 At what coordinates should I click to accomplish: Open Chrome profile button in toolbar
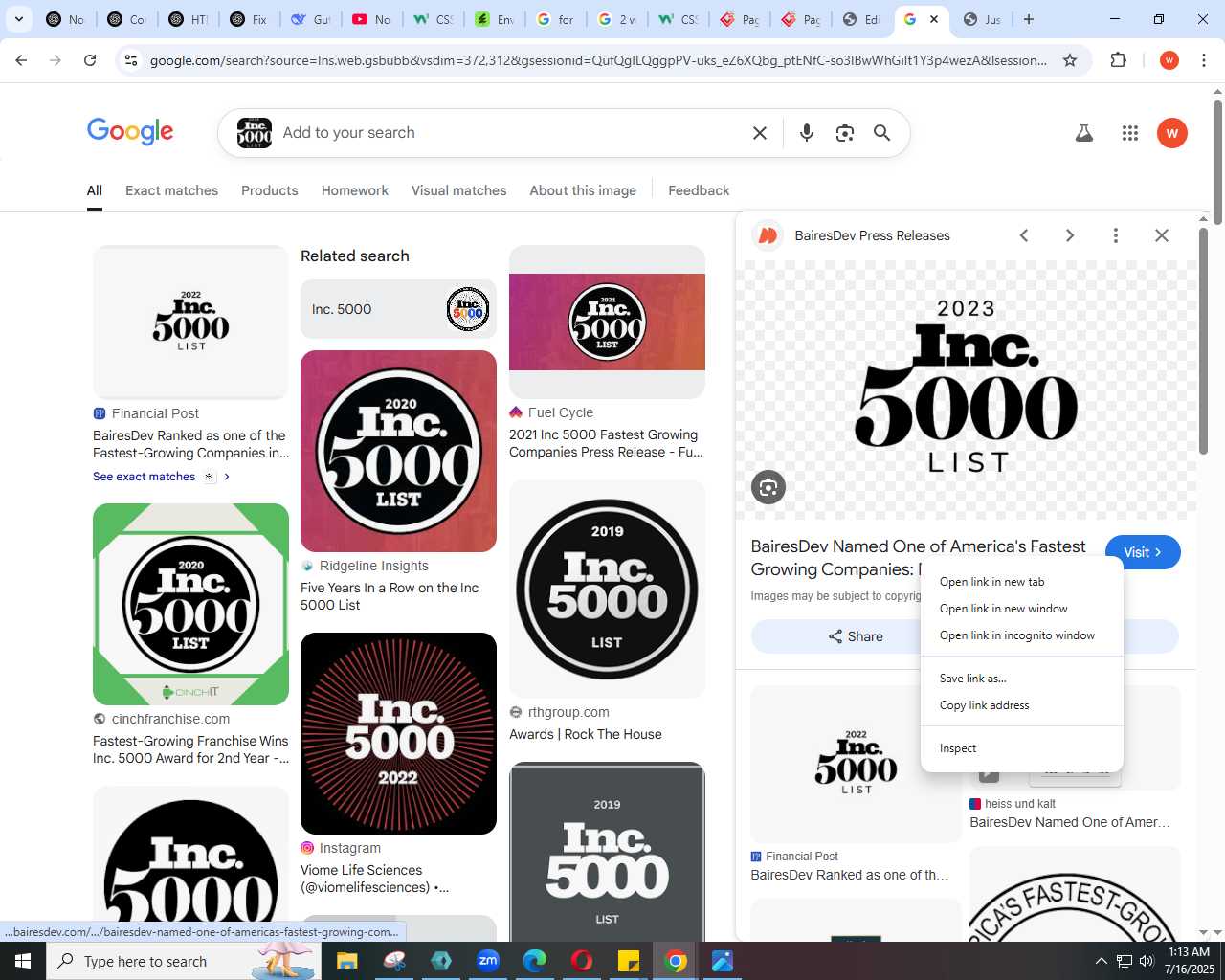[x=1169, y=60]
